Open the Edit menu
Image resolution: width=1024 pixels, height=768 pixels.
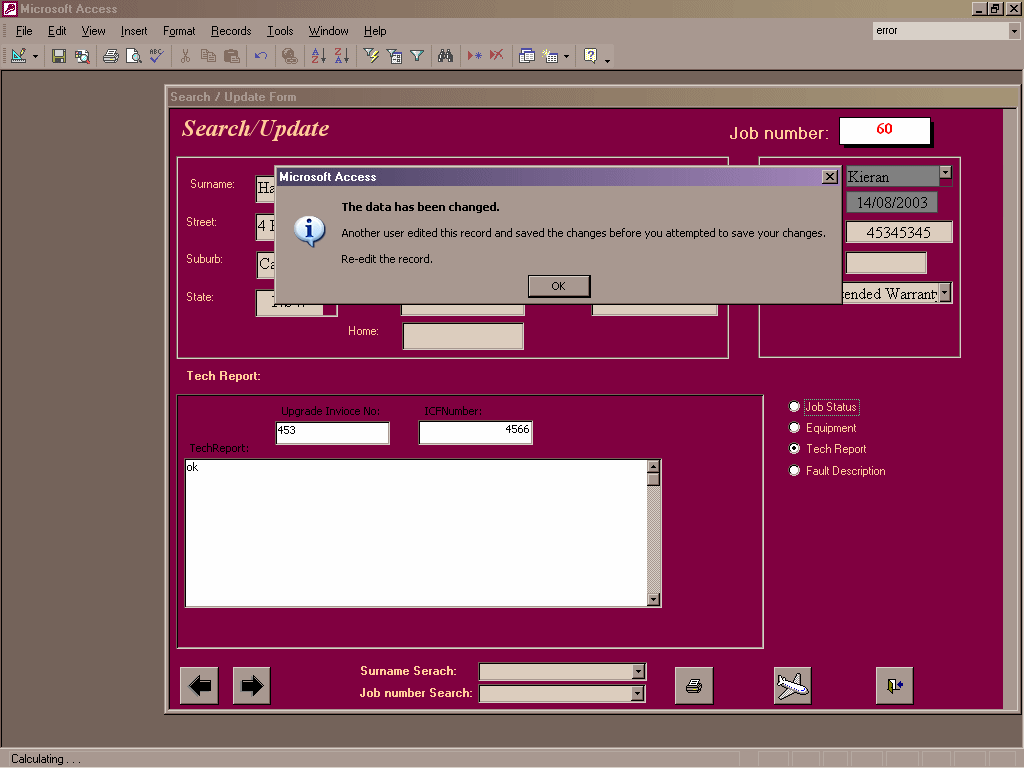[x=57, y=31]
